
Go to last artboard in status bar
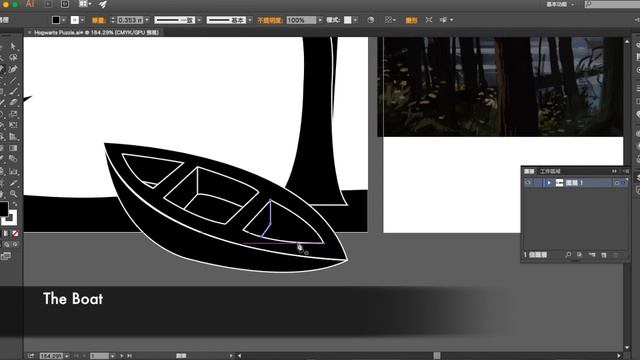coord(129,356)
